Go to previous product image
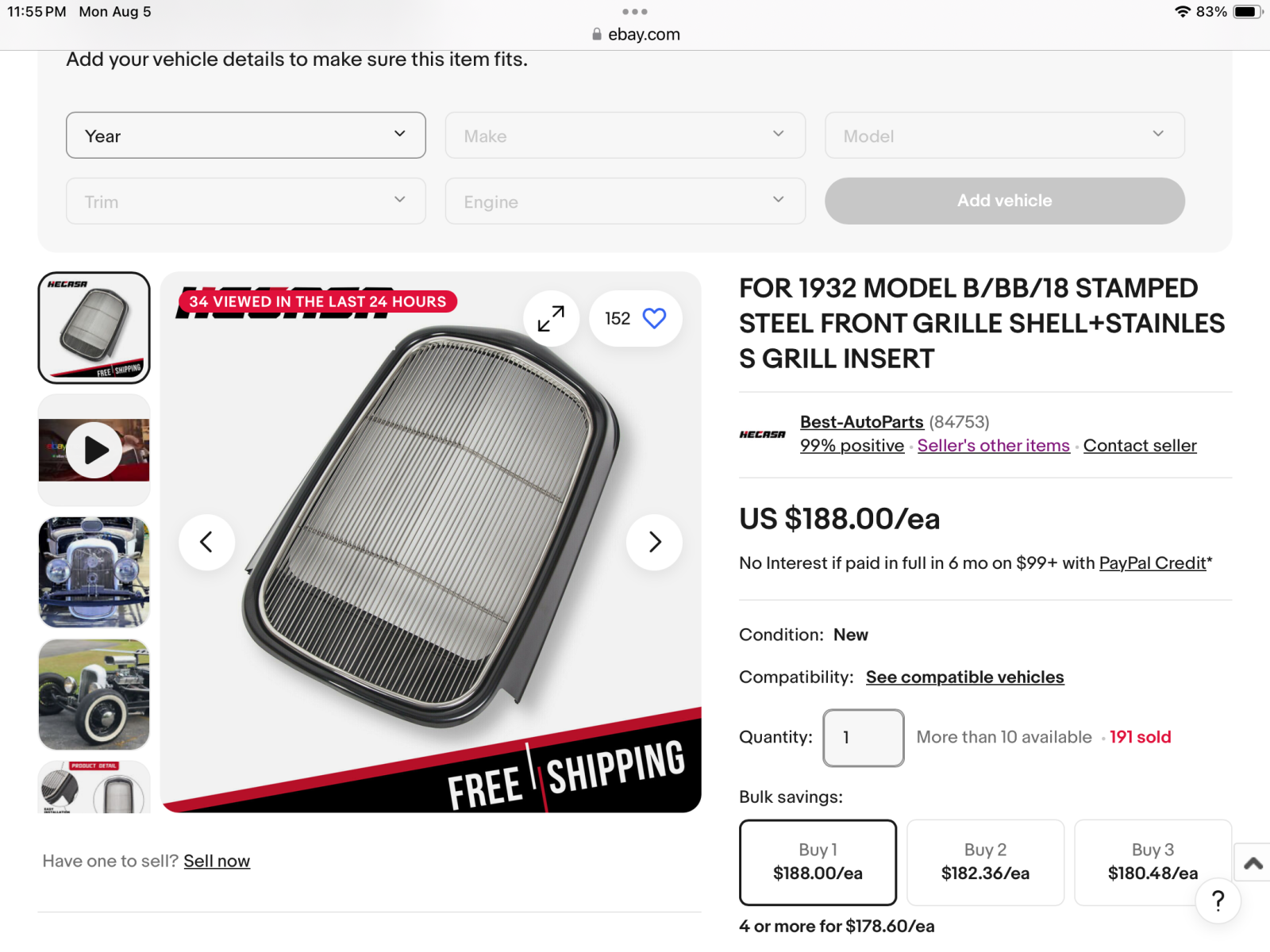 pos(206,543)
